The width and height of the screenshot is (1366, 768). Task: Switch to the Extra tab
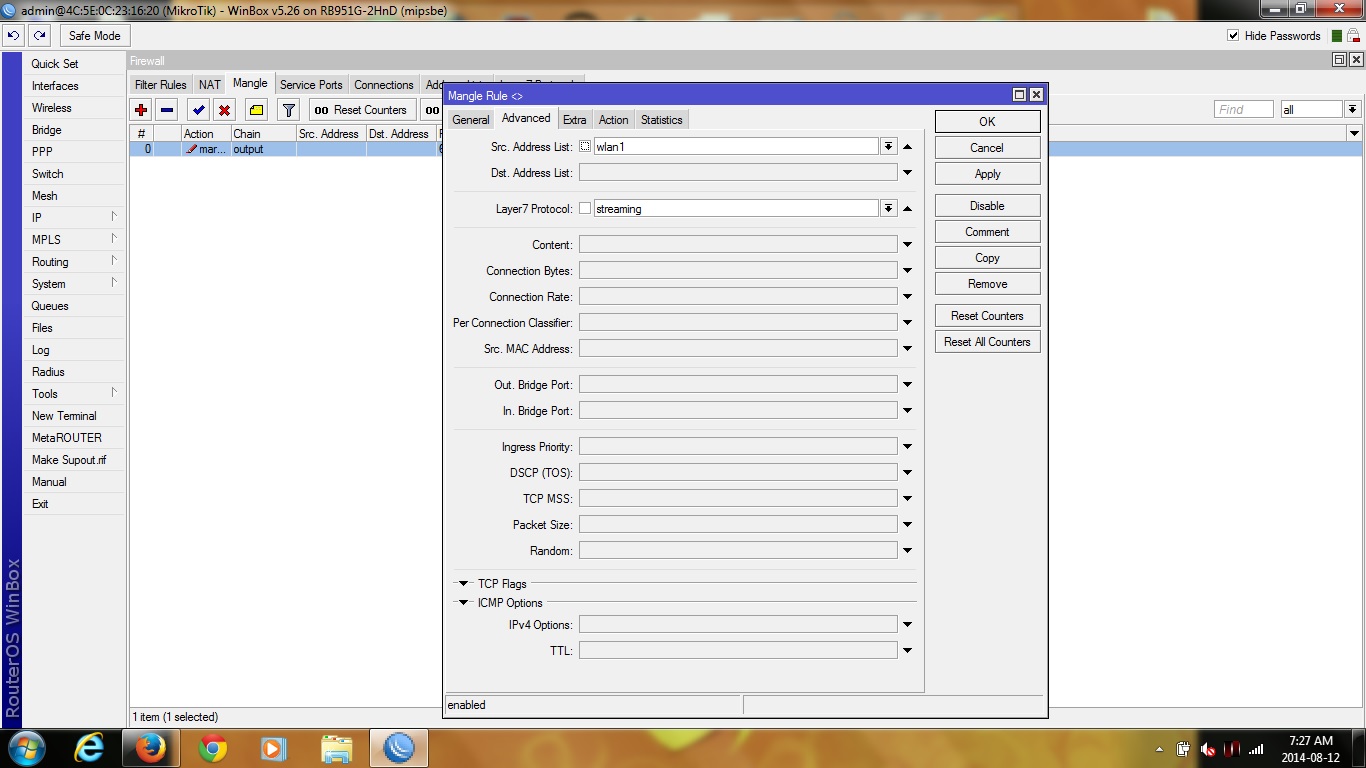coord(575,120)
